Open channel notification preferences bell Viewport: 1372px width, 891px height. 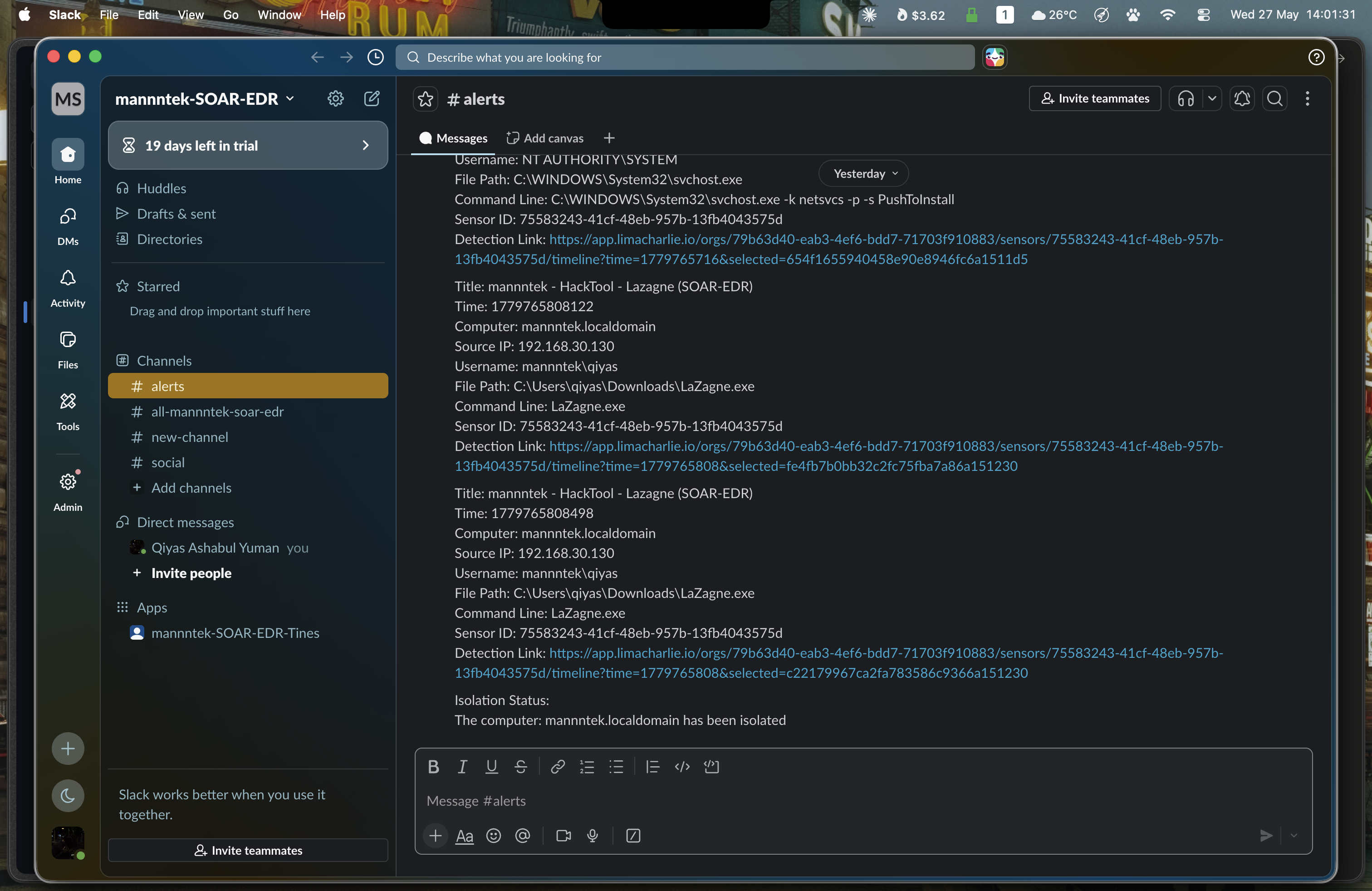(1242, 99)
